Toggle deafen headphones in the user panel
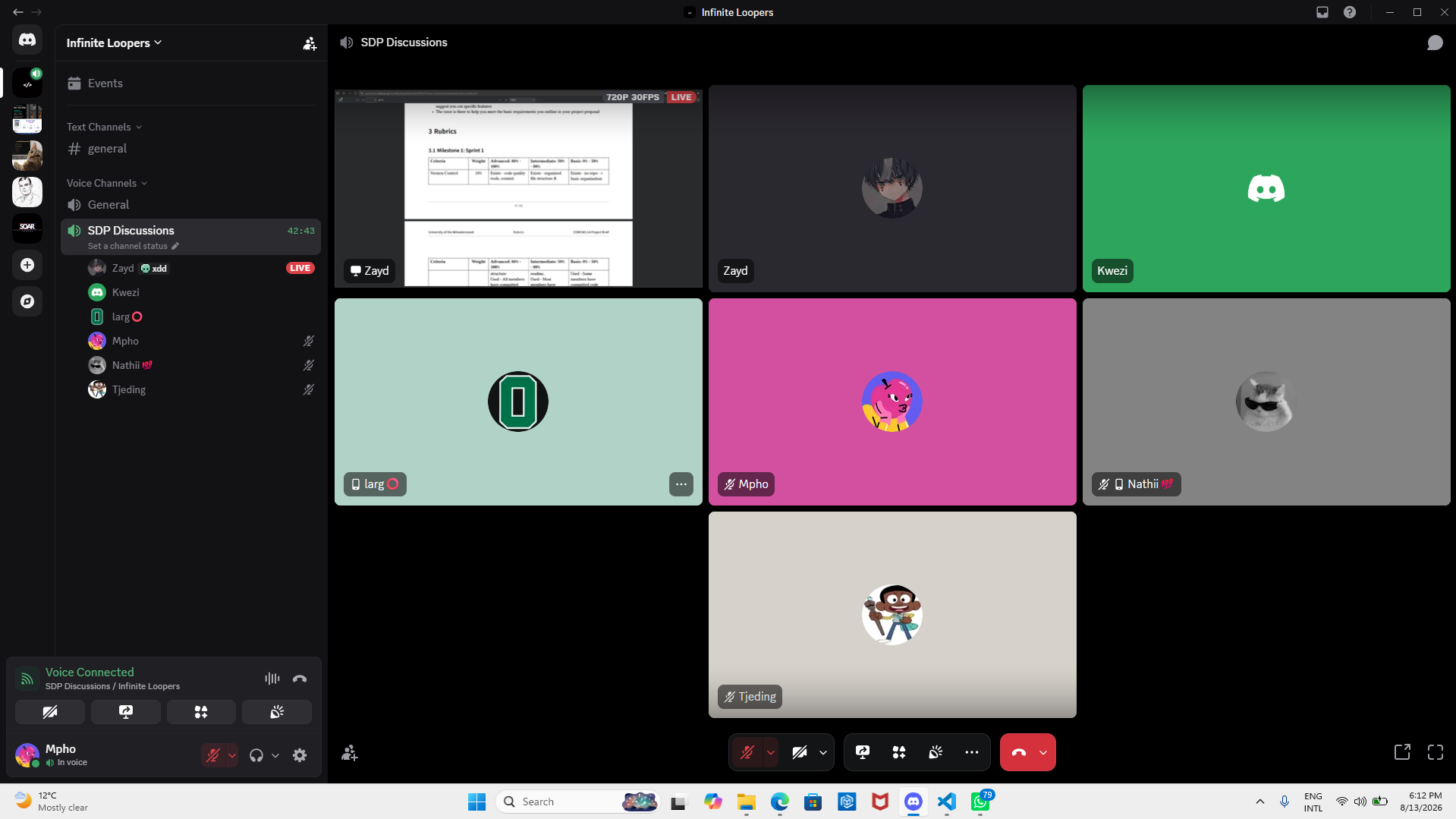Screen dimensions: 1456x819 pyautogui.click(x=256, y=755)
